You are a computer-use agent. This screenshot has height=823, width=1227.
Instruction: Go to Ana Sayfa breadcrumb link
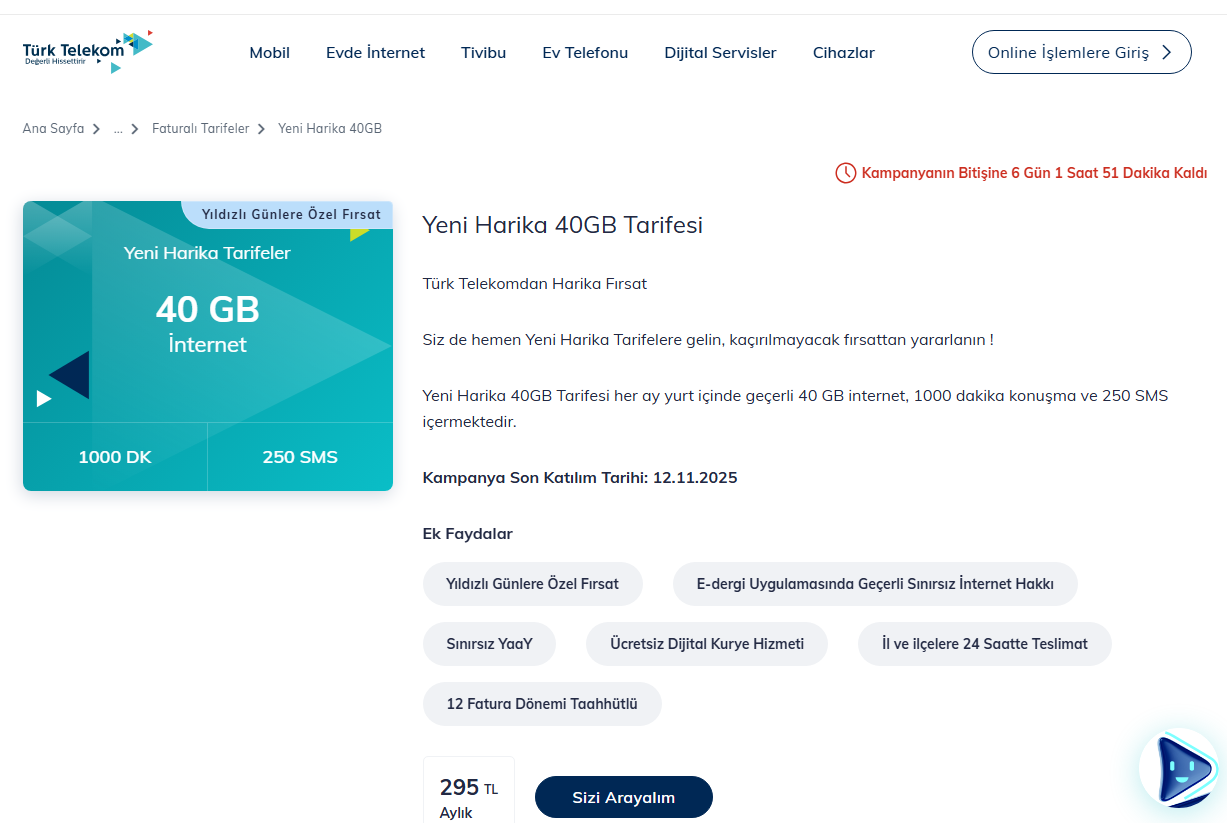tap(53, 129)
